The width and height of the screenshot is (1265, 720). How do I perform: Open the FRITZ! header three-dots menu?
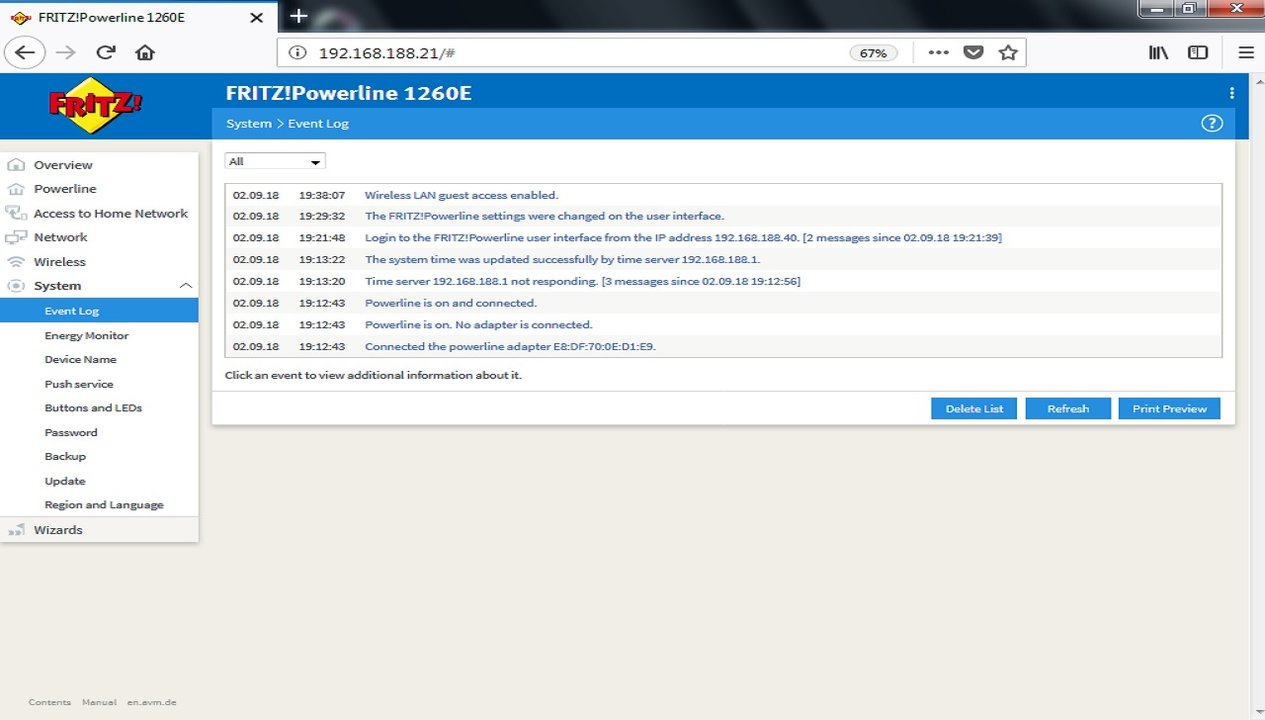pyautogui.click(x=1231, y=93)
